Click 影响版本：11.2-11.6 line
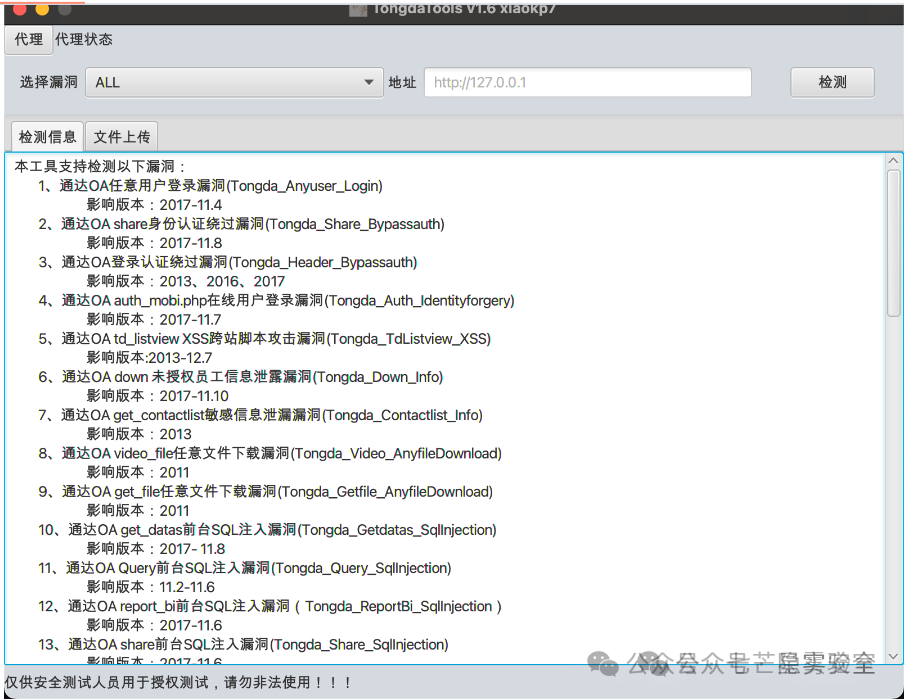The height and width of the screenshot is (699, 904). [x=150, y=587]
